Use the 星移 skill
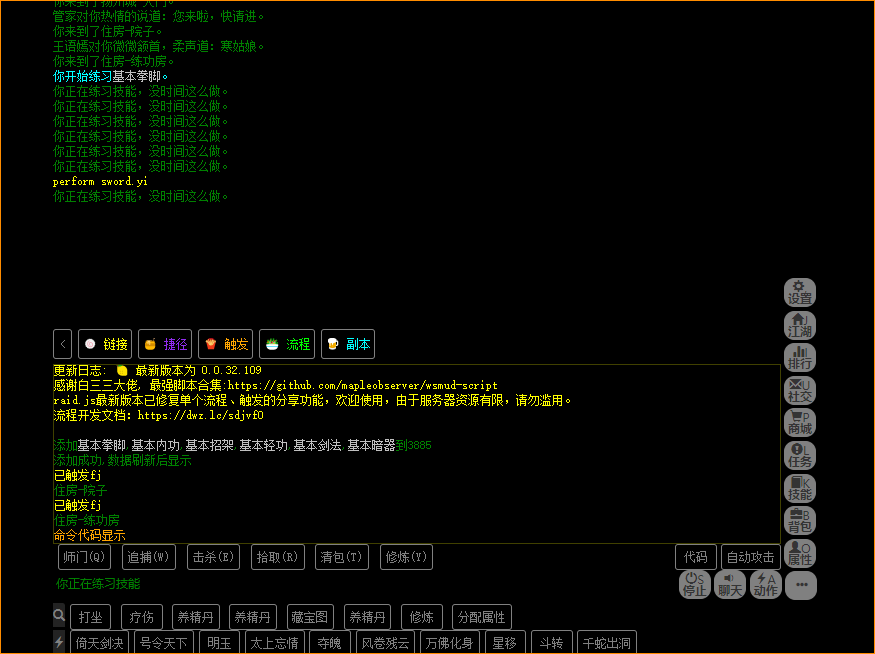Viewport: 875px width, 654px height. pyautogui.click(x=504, y=643)
